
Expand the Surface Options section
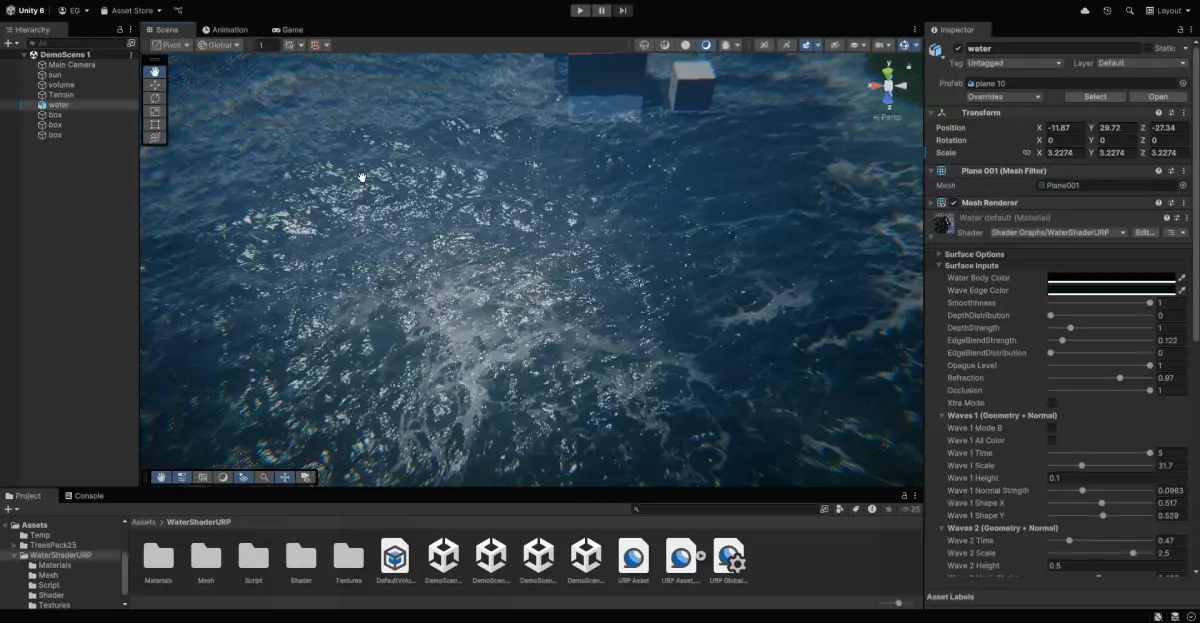pos(940,254)
